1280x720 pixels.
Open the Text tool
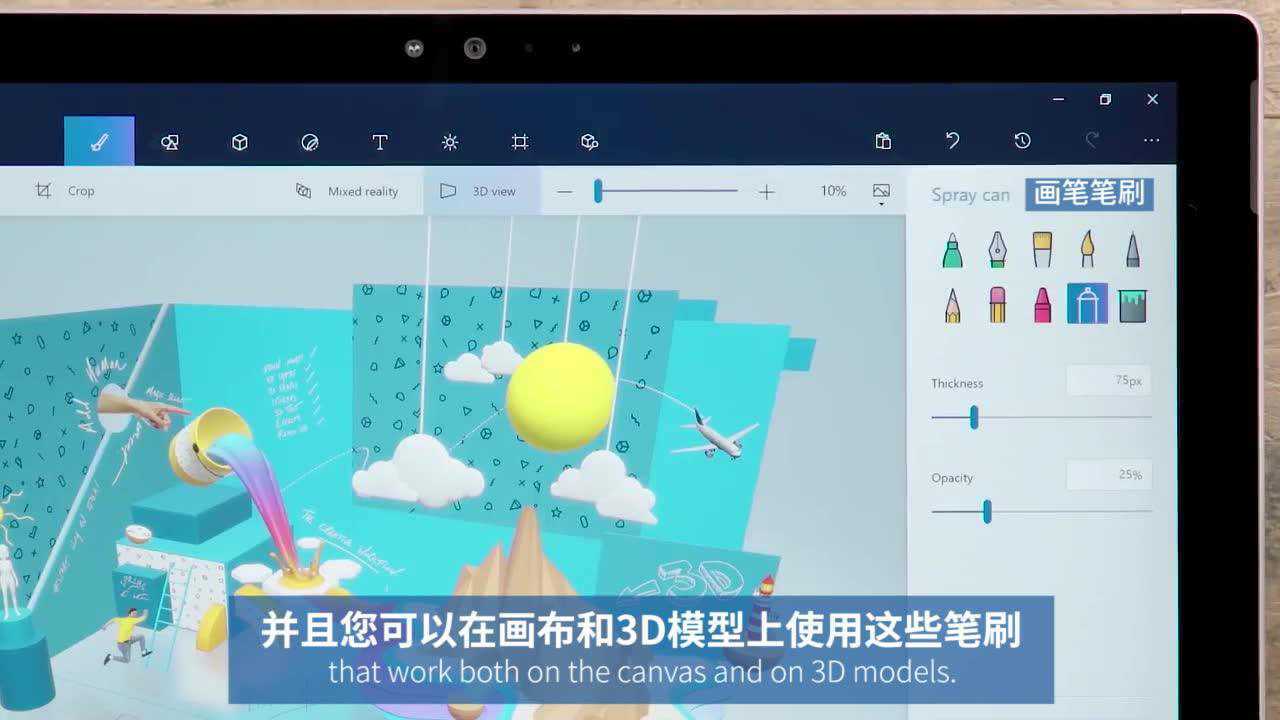pos(379,141)
